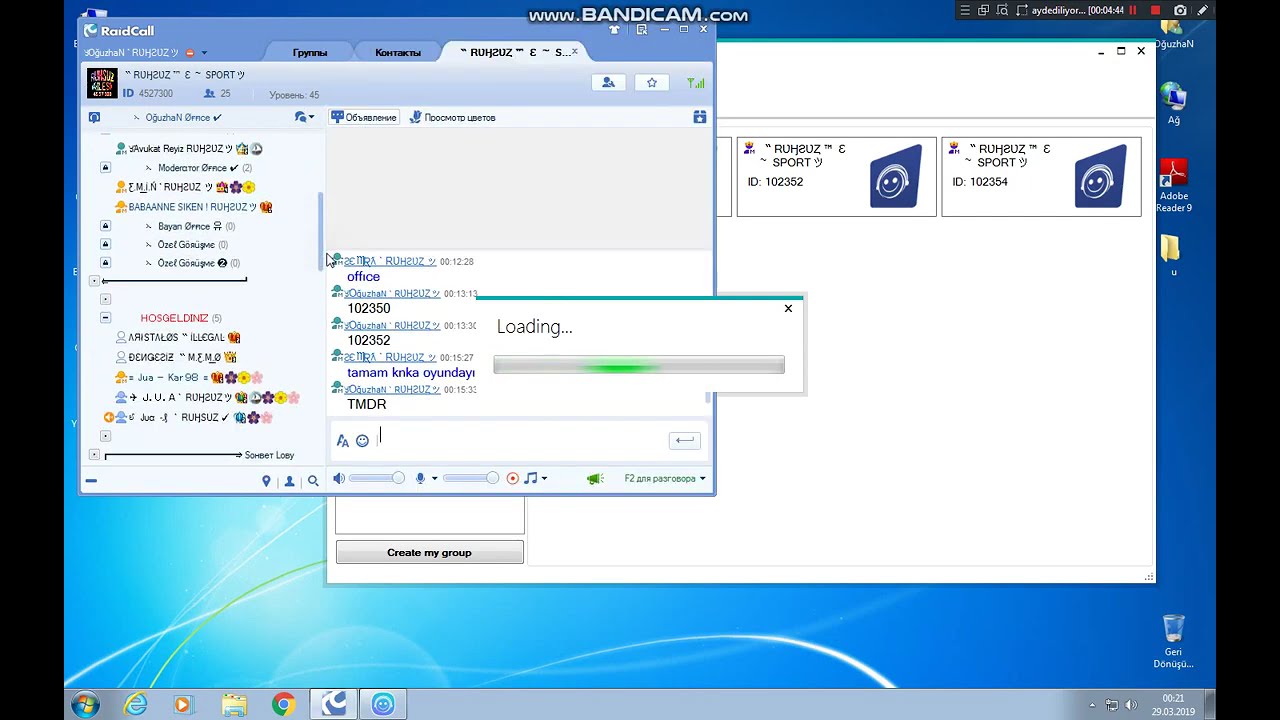The image size is (1280, 720).
Task: Click the RUHSUZ group avatar thumbnail
Action: point(102,83)
